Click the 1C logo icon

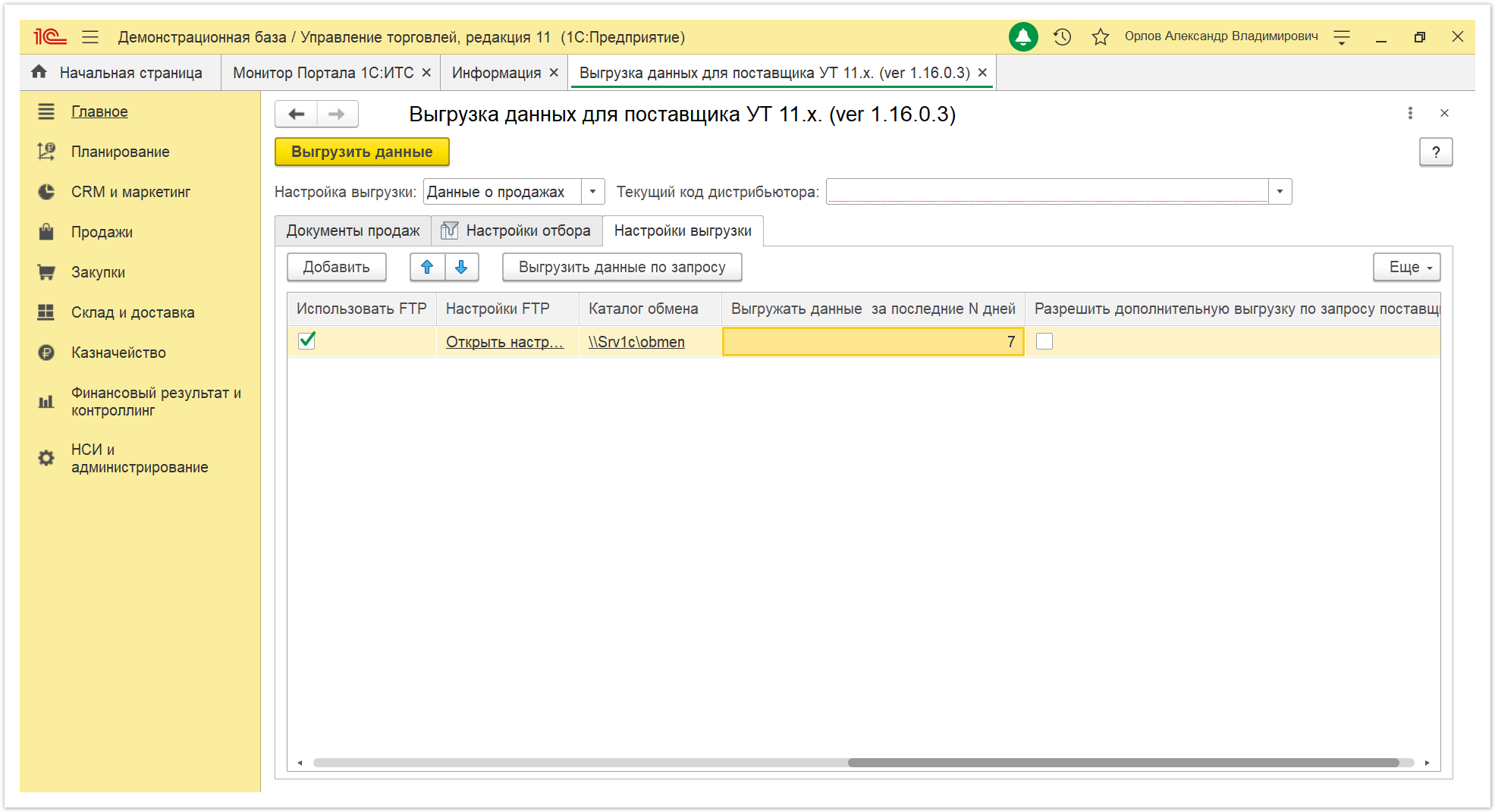pos(50,36)
